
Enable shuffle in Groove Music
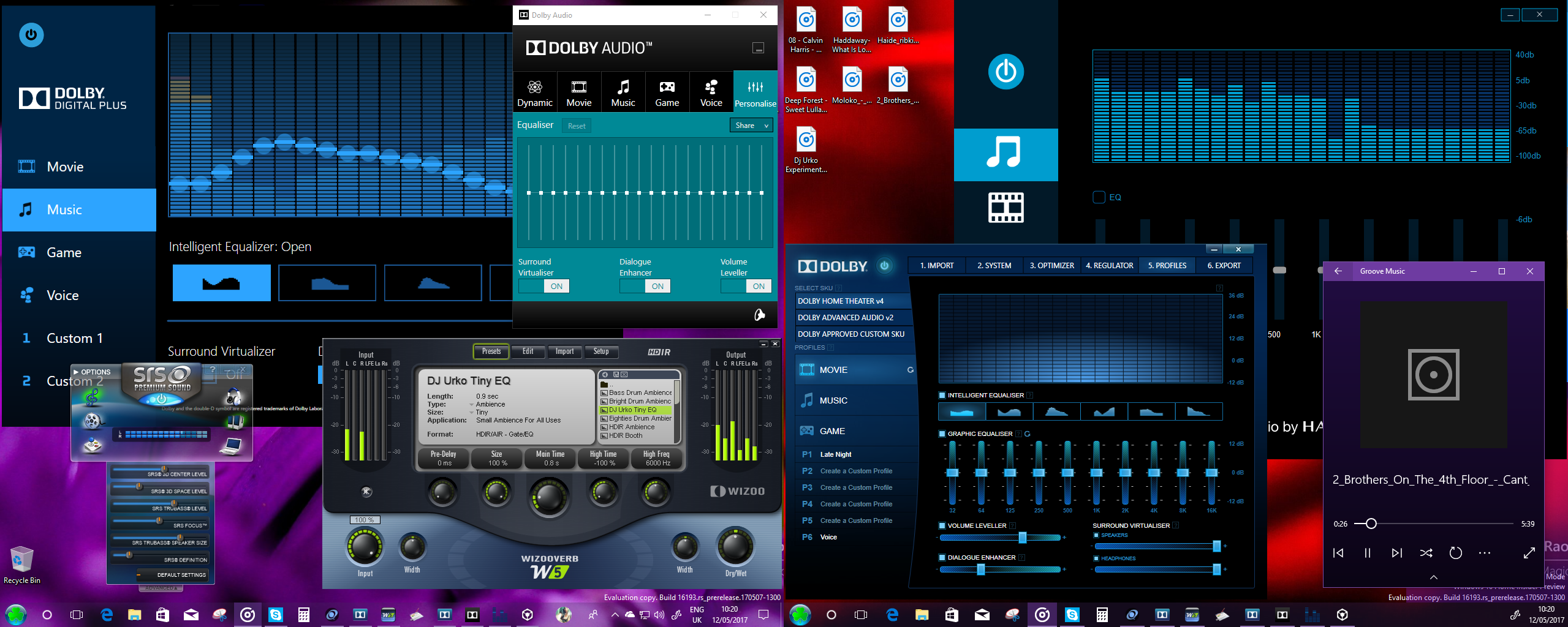point(1426,553)
